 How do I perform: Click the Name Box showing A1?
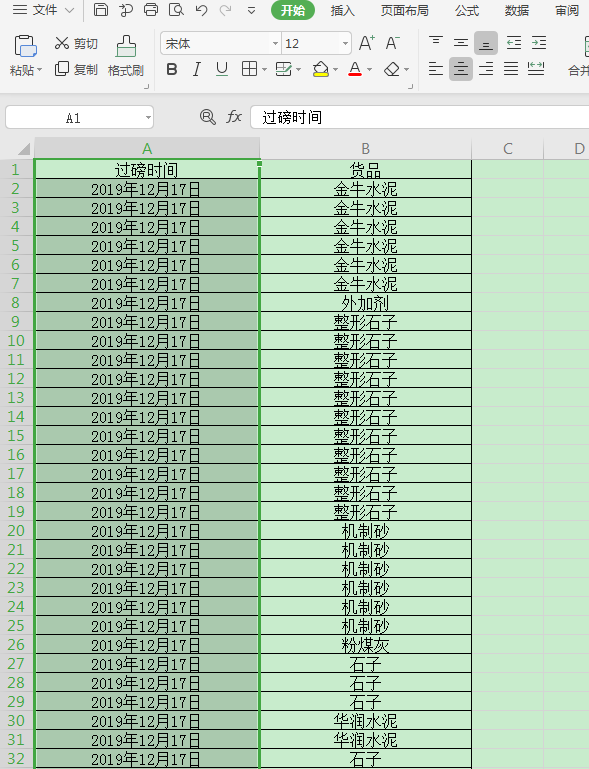[74, 118]
